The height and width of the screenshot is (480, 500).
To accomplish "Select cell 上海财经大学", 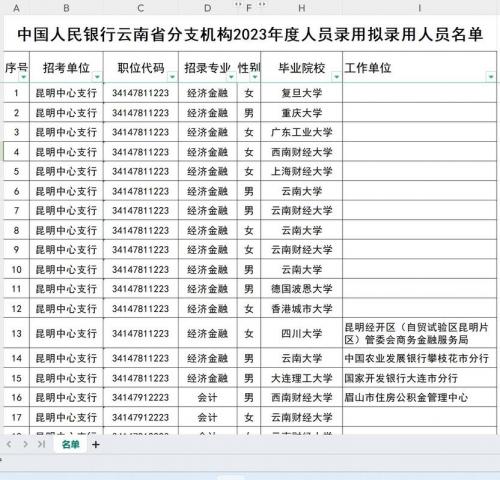I will click(x=302, y=171).
